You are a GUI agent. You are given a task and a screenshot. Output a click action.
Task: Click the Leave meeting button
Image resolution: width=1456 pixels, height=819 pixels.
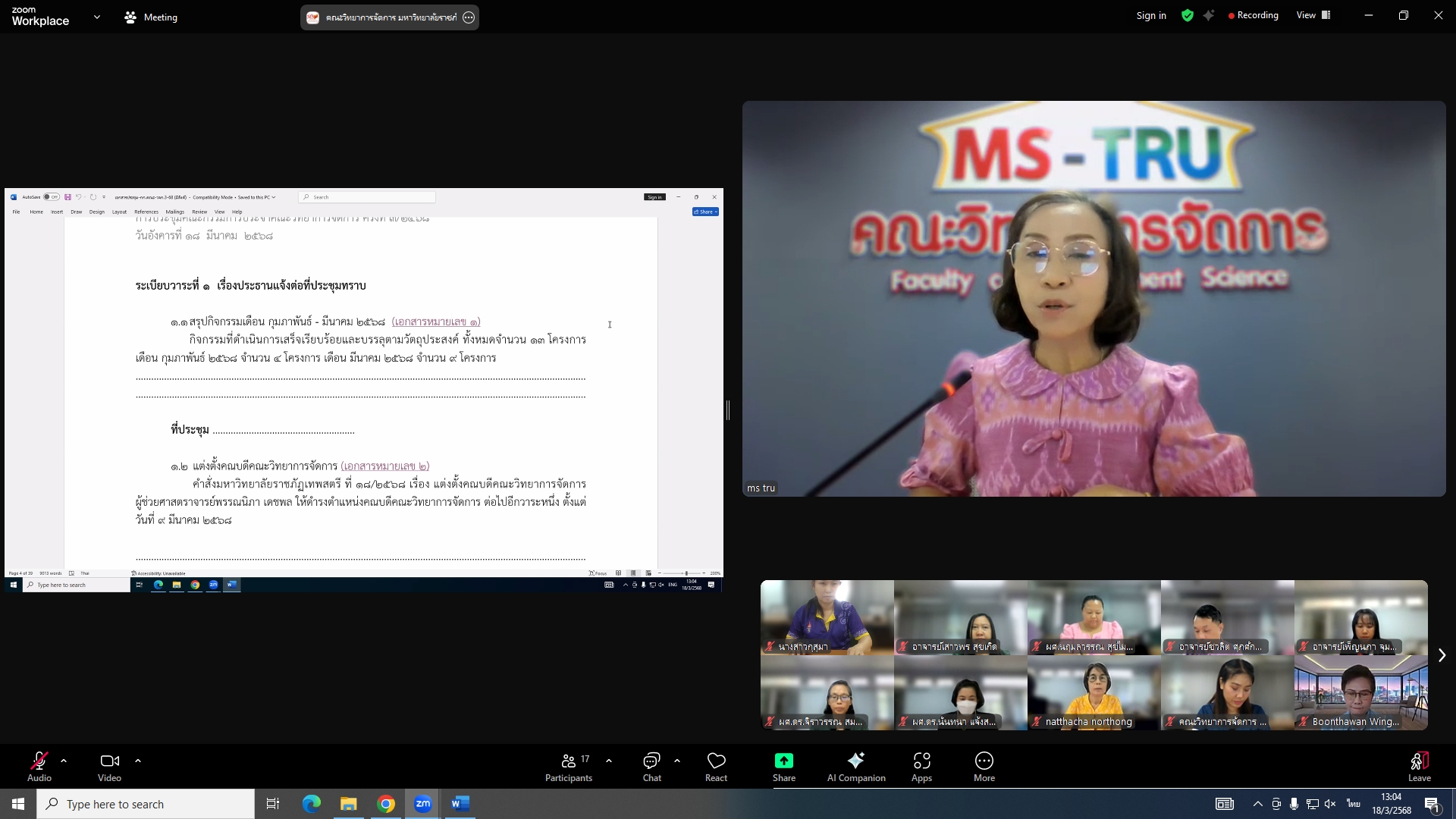pyautogui.click(x=1419, y=767)
